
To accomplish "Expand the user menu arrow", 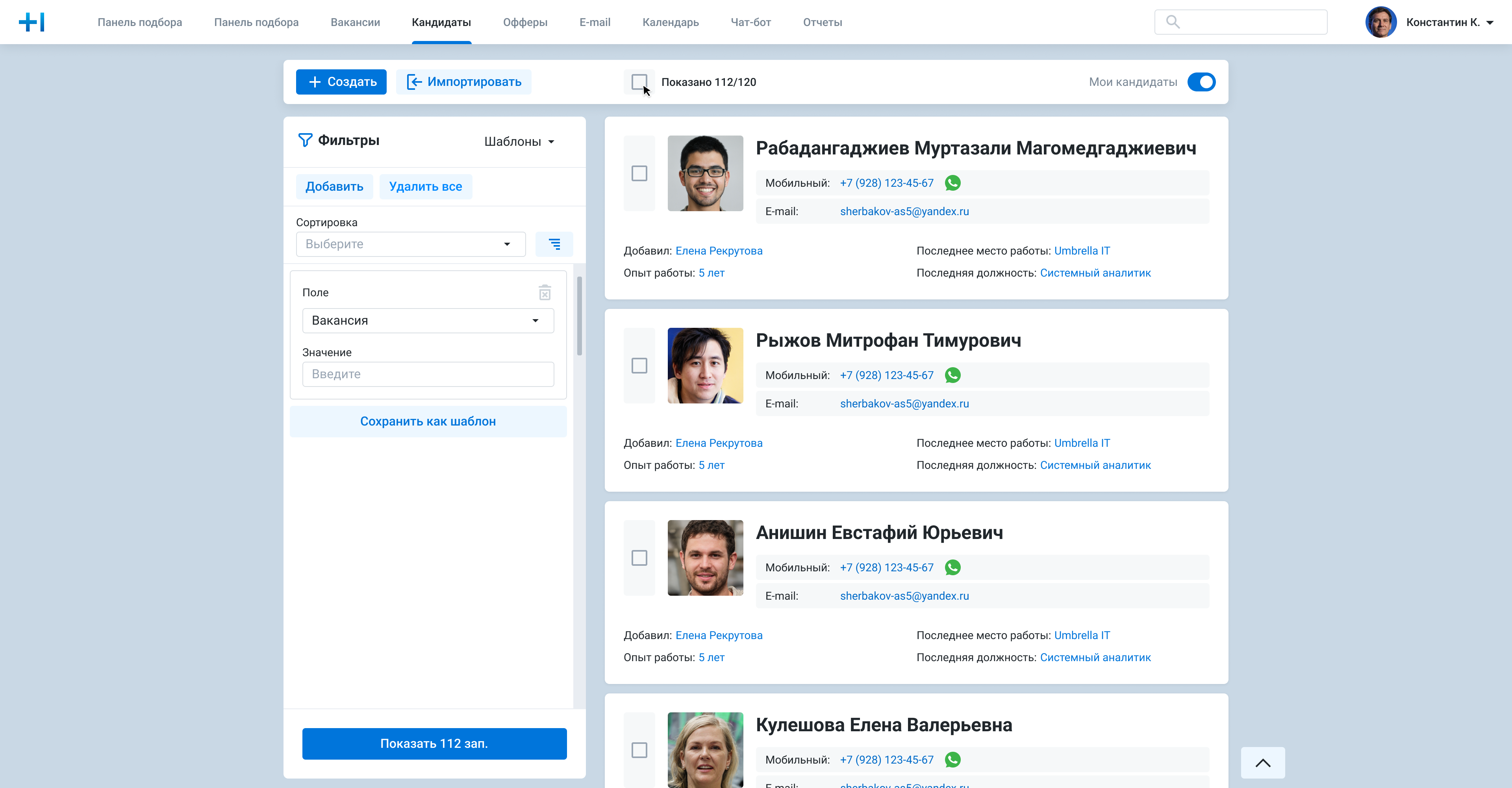I will pos(1490,23).
